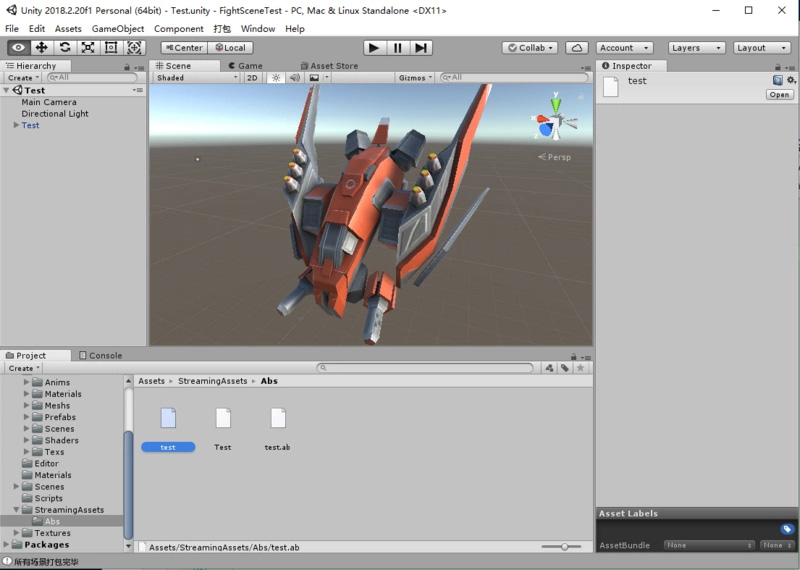Viewport: 800px width, 570px height.
Task: Click the Open button in Inspector
Action: pos(779,95)
